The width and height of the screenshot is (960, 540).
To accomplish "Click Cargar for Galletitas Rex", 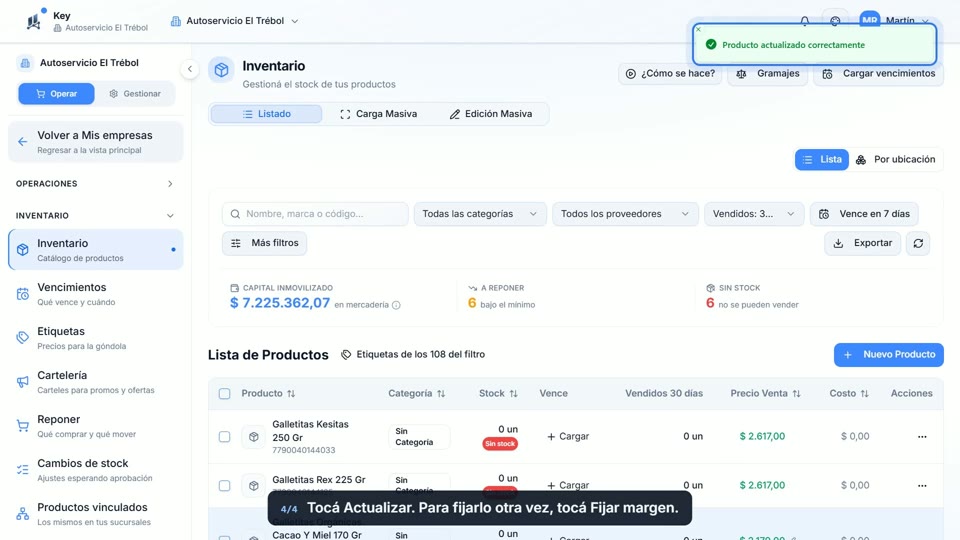I will [x=568, y=486].
